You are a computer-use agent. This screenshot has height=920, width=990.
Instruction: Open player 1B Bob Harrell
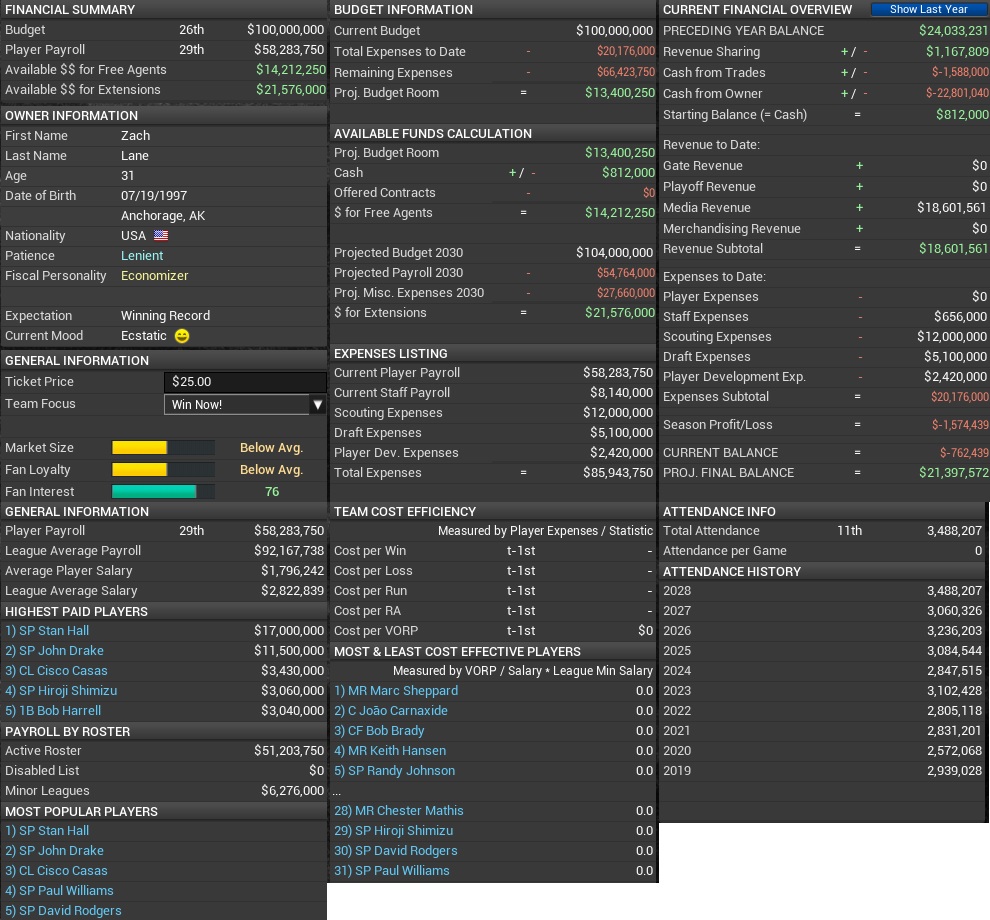point(53,710)
